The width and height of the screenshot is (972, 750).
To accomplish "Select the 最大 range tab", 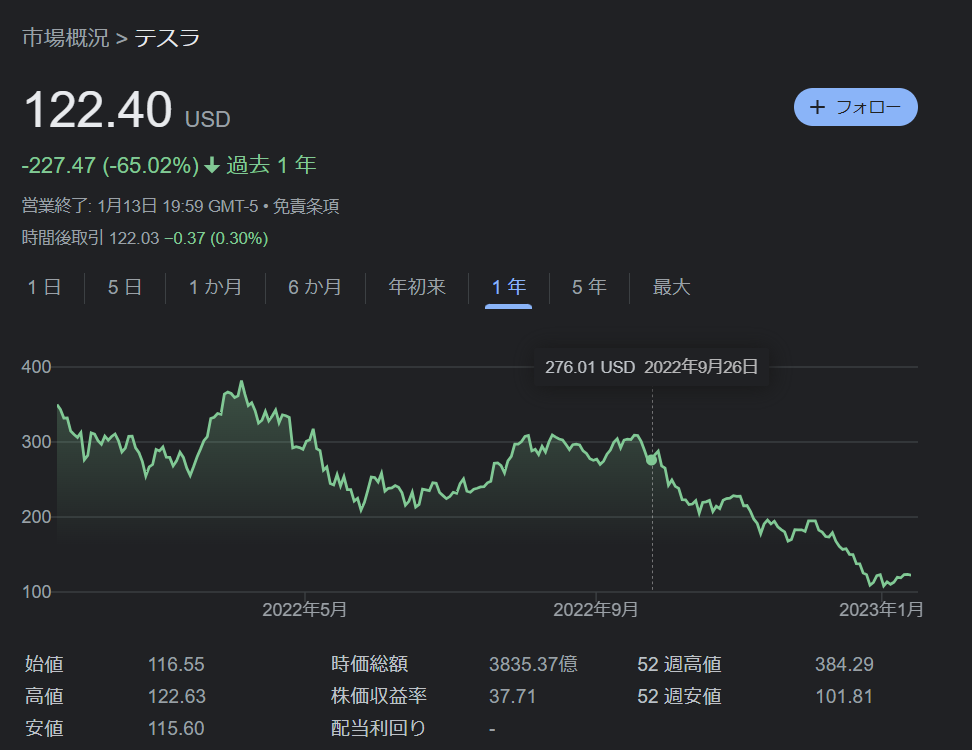I will coord(671,287).
